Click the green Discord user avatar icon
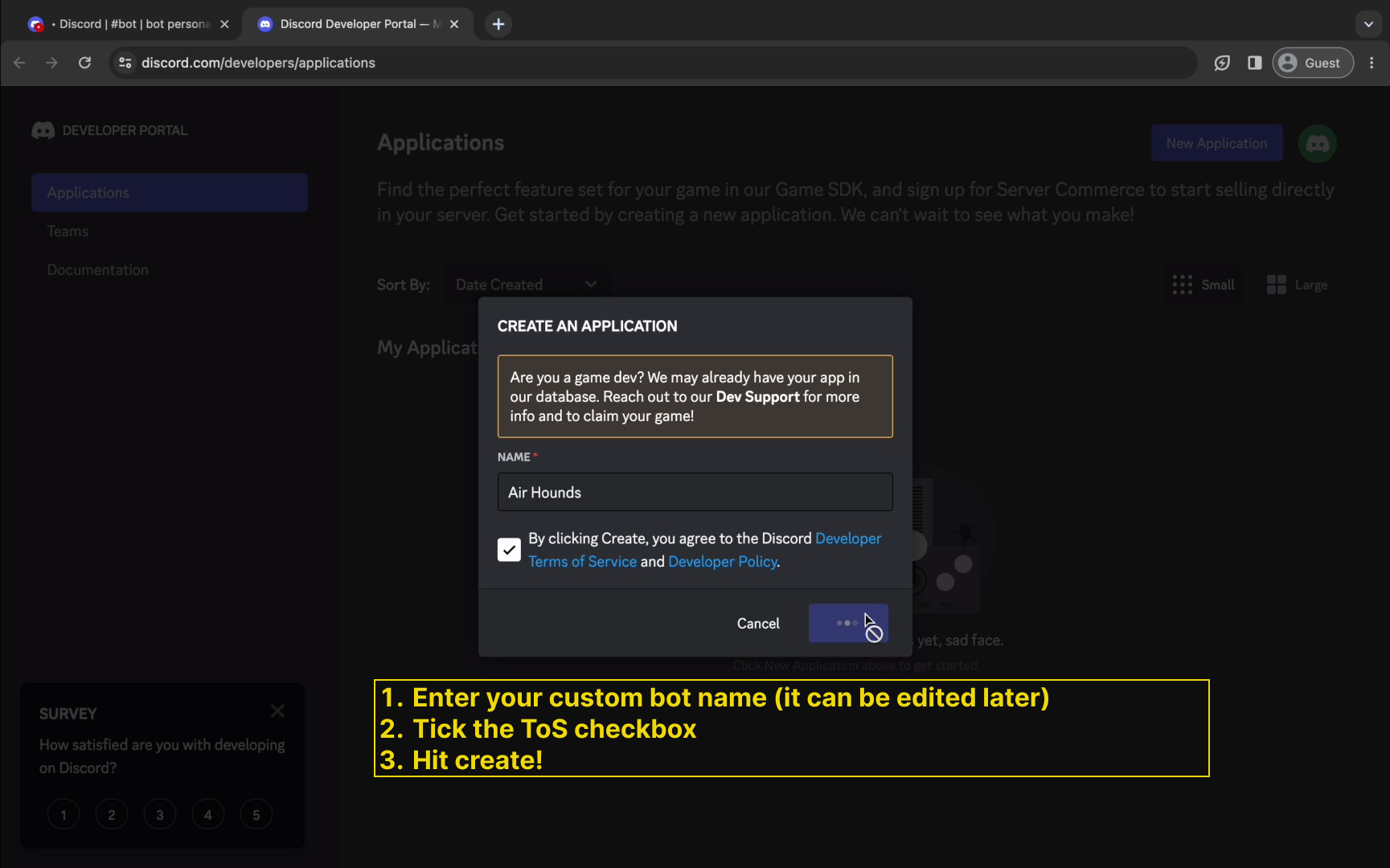This screenshot has height=868, width=1390. click(1317, 144)
